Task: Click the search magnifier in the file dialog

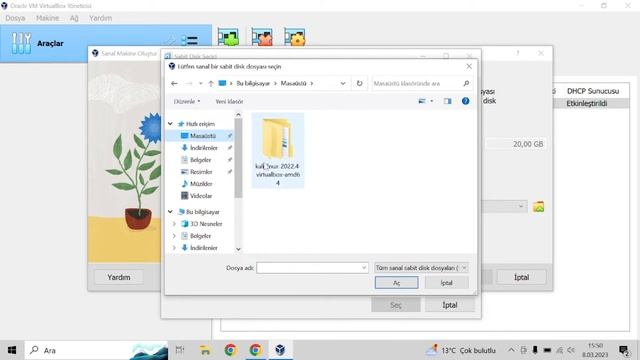Action: (x=466, y=83)
